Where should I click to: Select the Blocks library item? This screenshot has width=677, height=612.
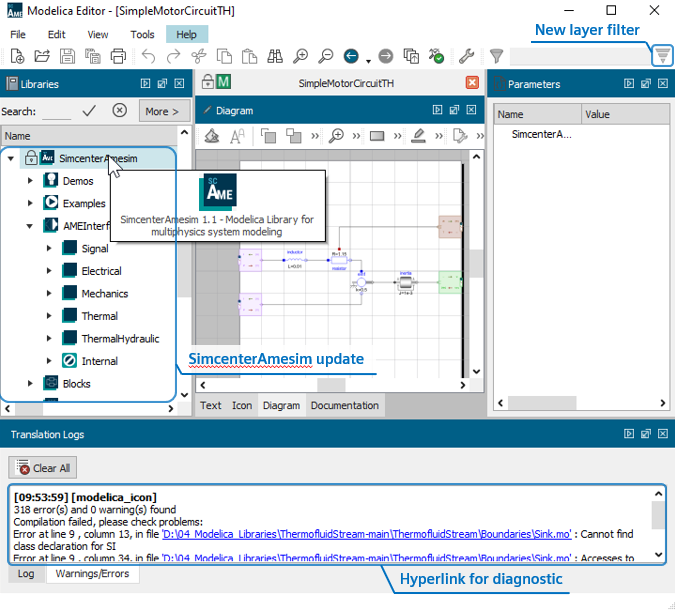coord(76,384)
